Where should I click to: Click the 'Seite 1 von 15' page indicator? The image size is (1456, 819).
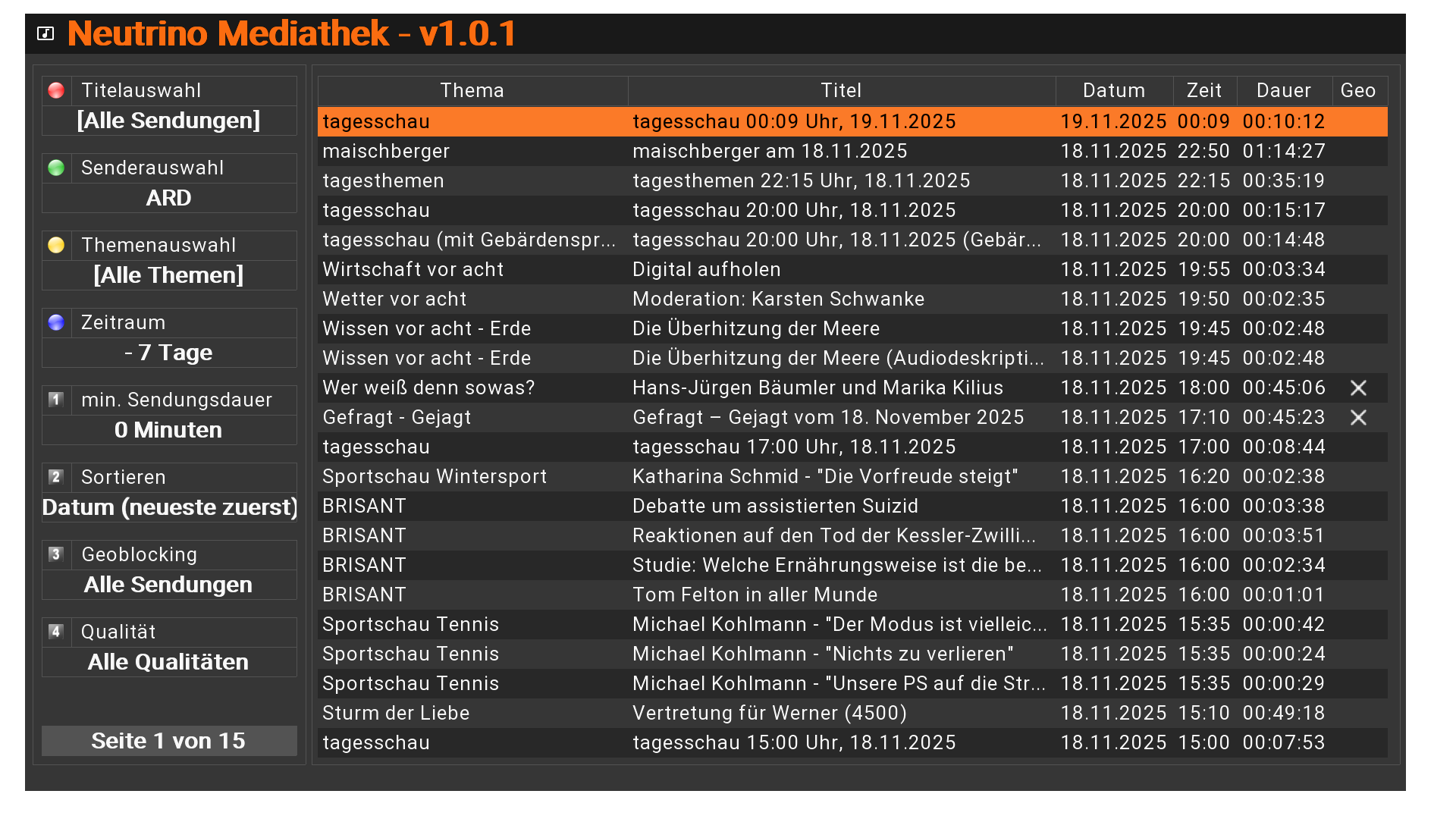point(168,741)
